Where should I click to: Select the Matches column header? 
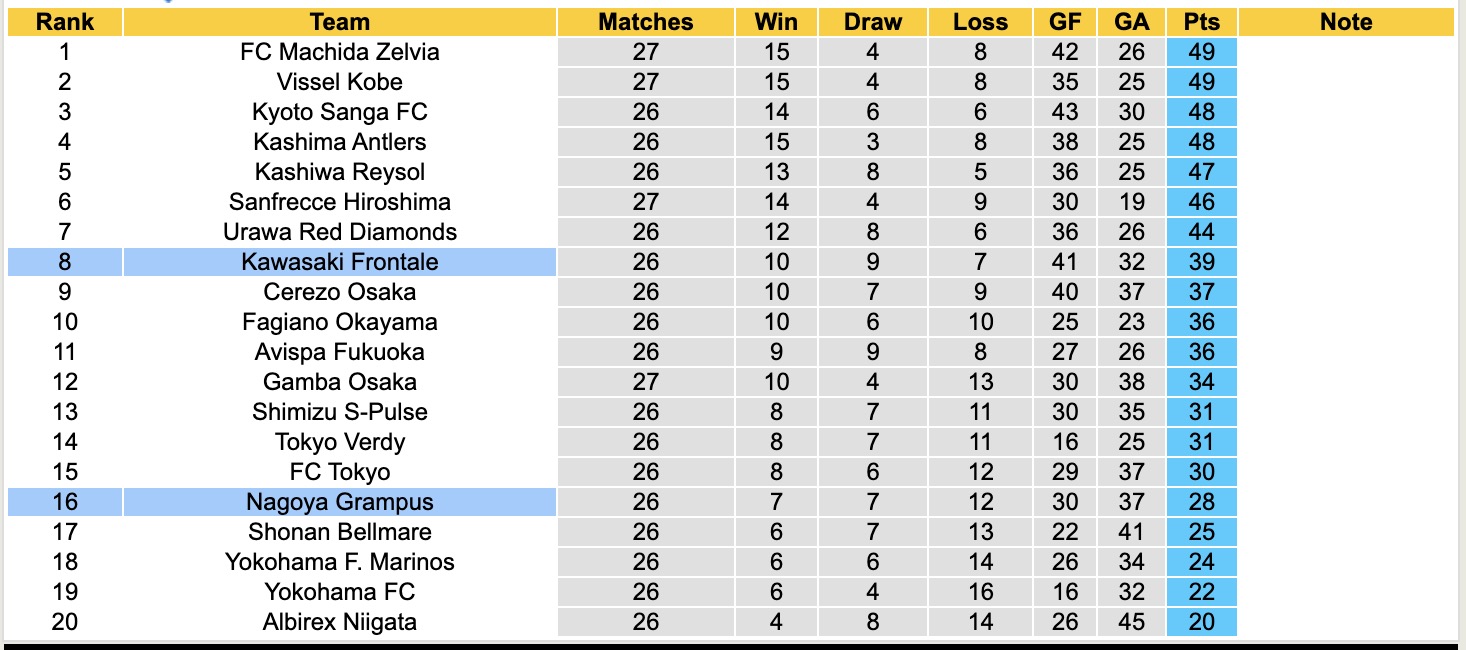click(646, 22)
